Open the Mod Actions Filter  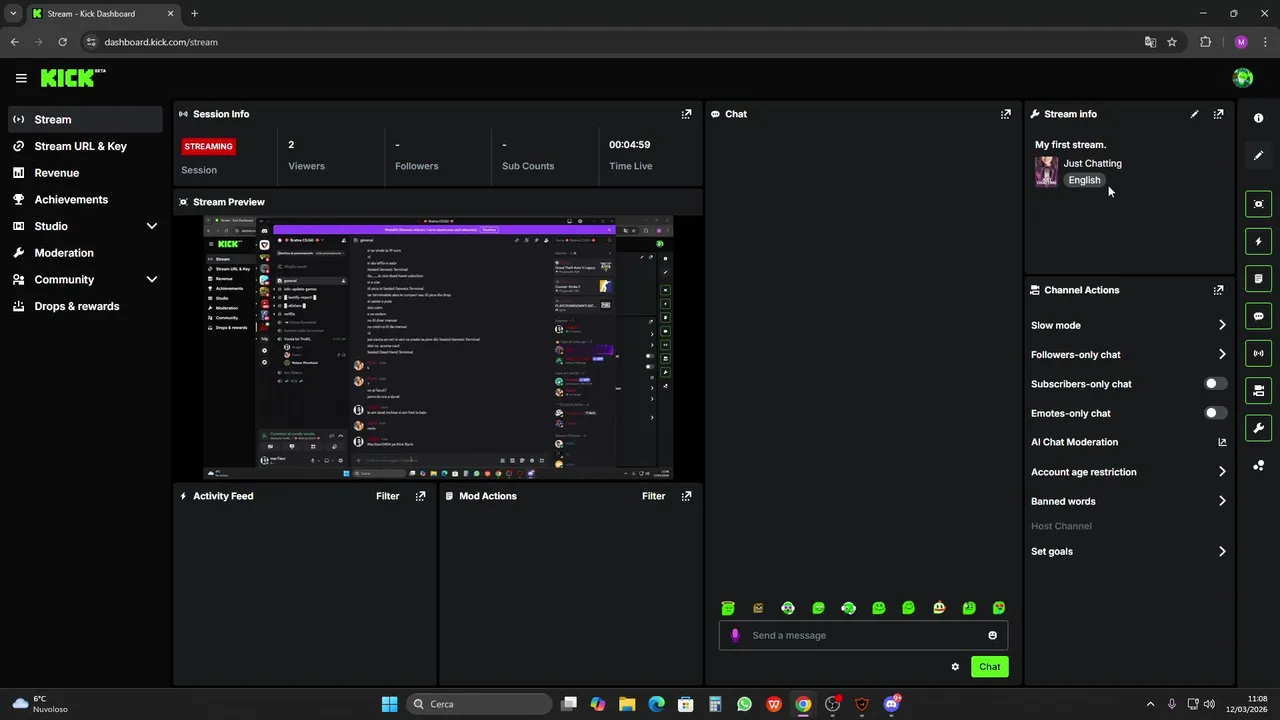click(653, 496)
